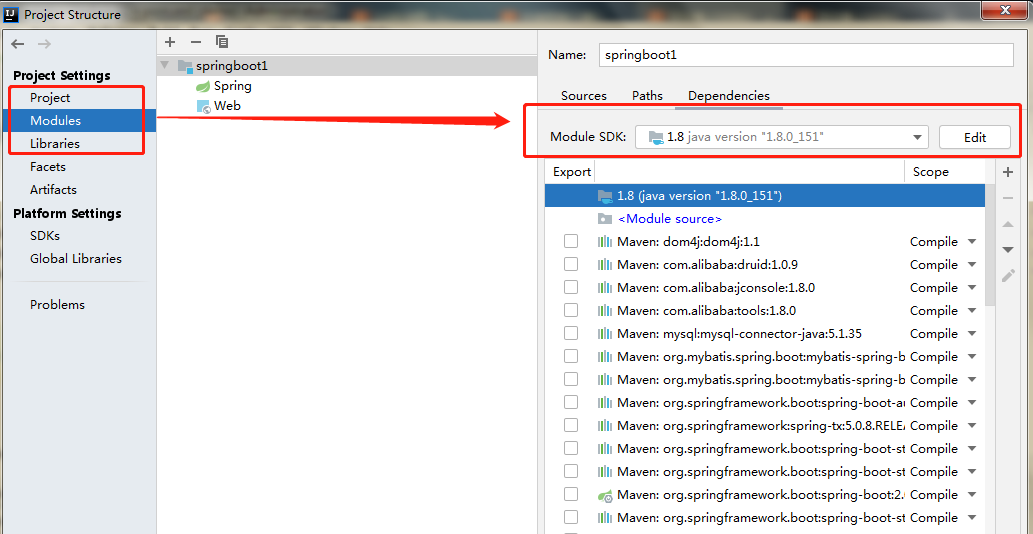Open scope dropdown for alibaba tools dependency
Viewport: 1033px width, 534px height.
pos(972,311)
